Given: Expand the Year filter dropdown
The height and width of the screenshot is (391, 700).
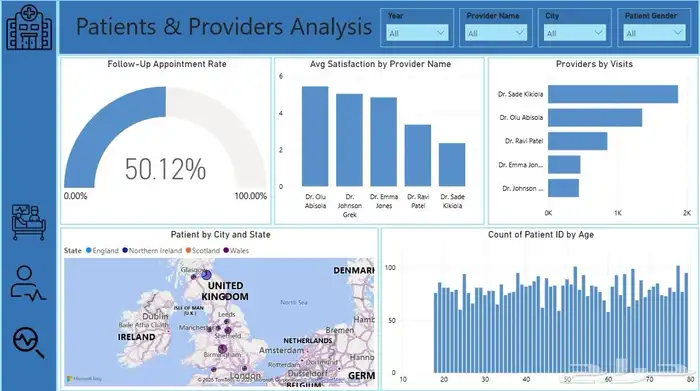Looking at the screenshot, I should pyautogui.click(x=417, y=33).
